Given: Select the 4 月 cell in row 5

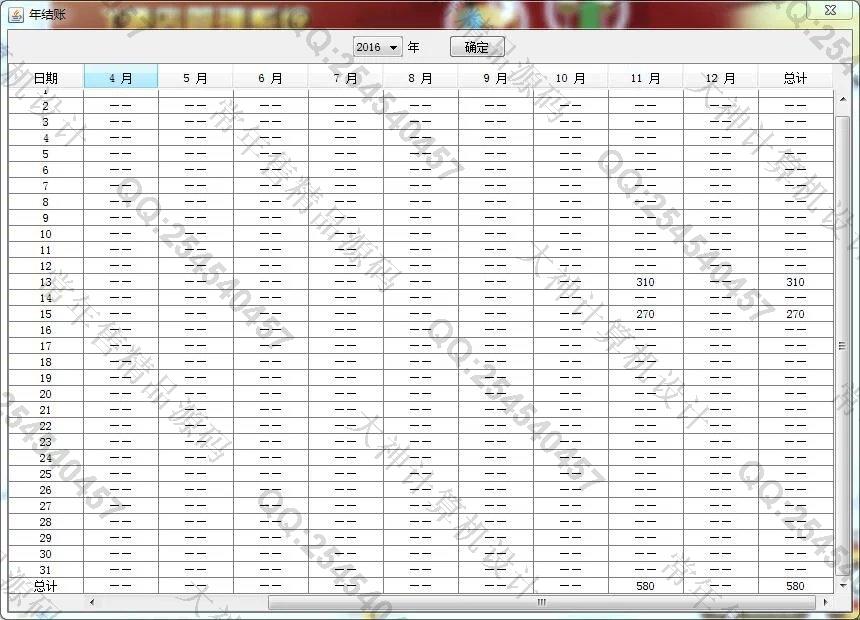Looking at the screenshot, I should pyautogui.click(x=121, y=154).
